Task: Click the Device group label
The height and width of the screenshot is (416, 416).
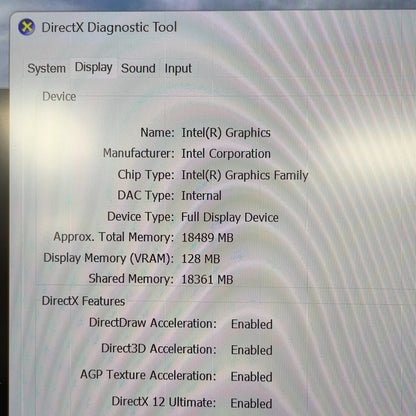Action: click(x=59, y=97)
